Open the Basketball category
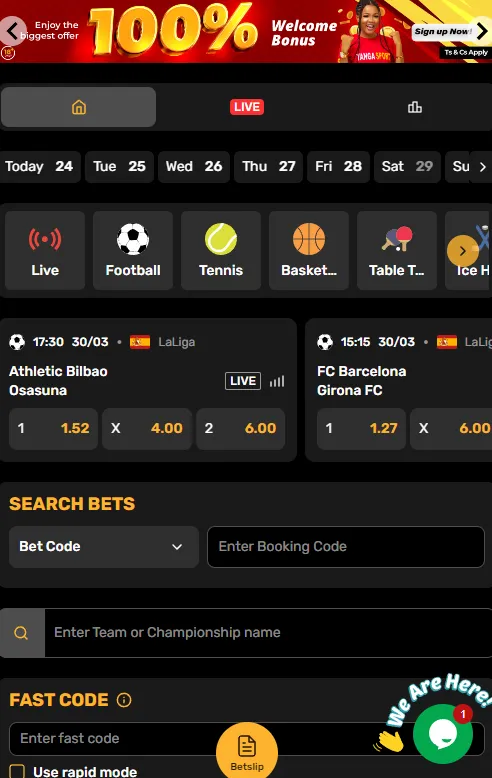492x778 pixels. 309,250
